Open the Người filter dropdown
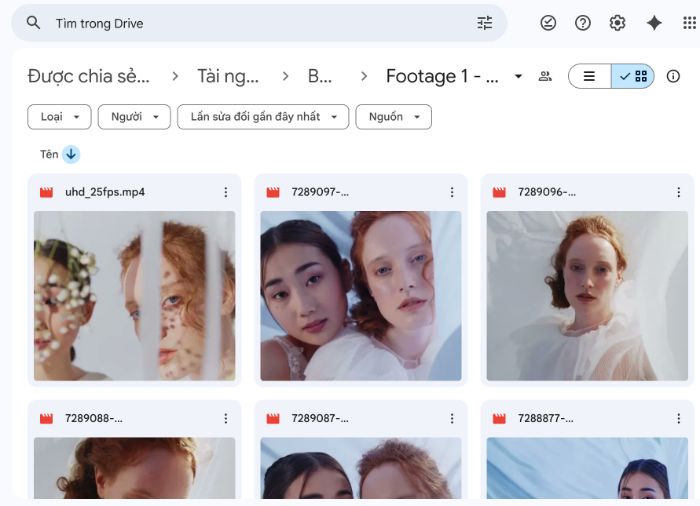The height and width of the screenshot is (506, 700). point(134,117)
